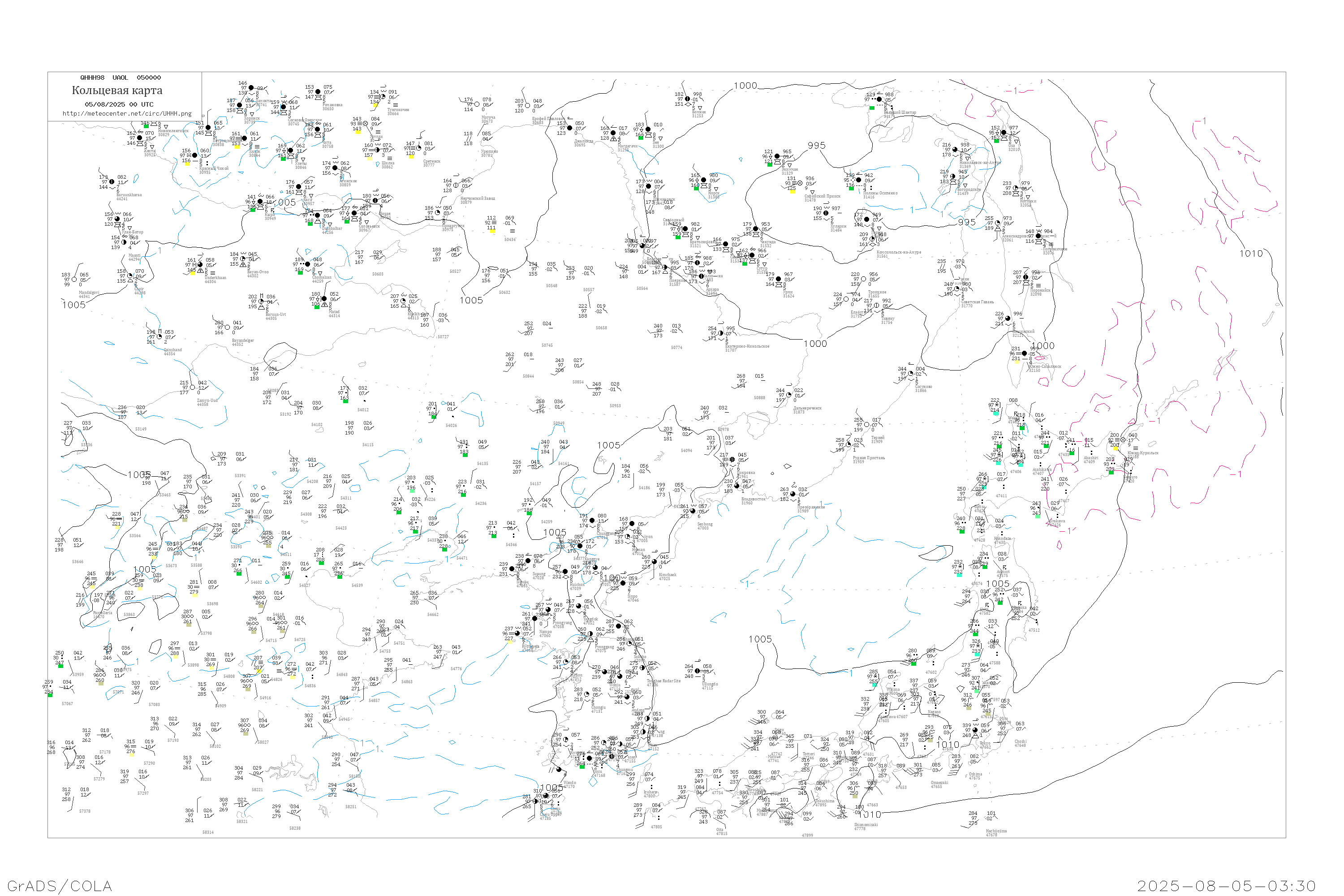The width and height of the screenshot is (1344, 896).
Task: Click the 2025-08-05-03:30 timestamp
Action: 1226,886
